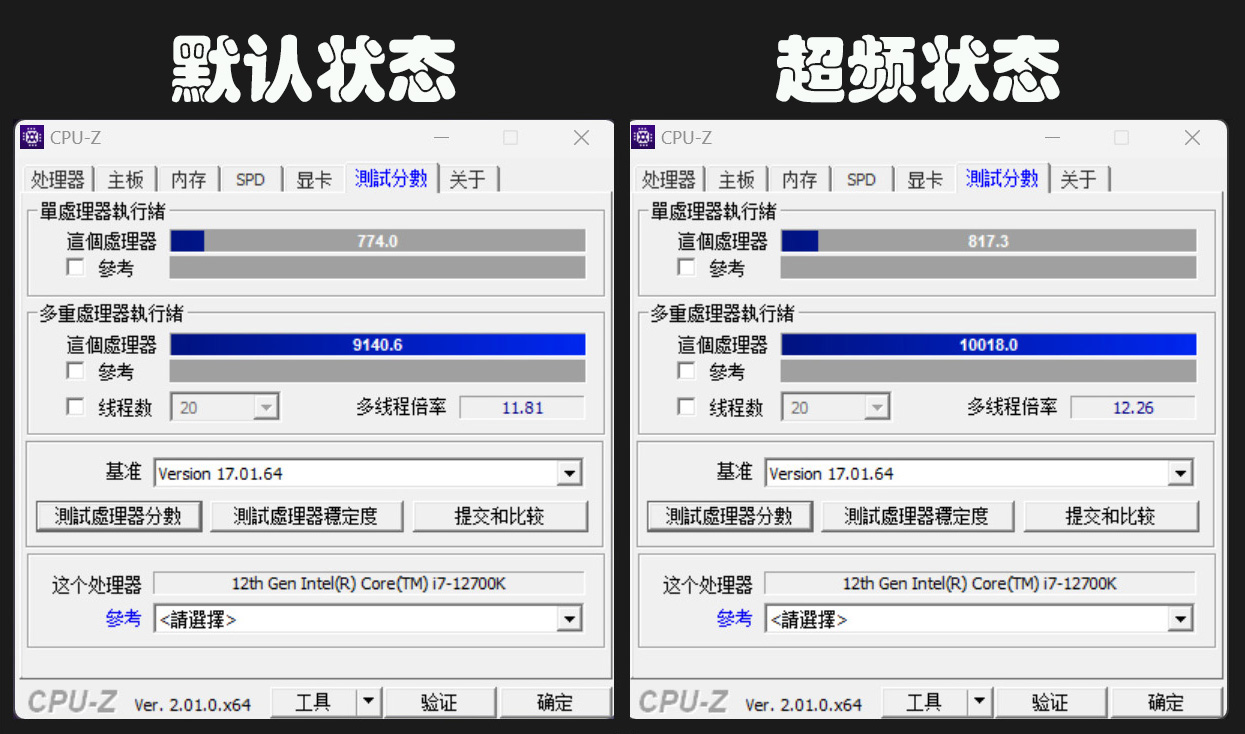The height and width of the screenshot is (734, 1245).
Task: Open the 处理器 tab in right window
Action: click(669, 180)
